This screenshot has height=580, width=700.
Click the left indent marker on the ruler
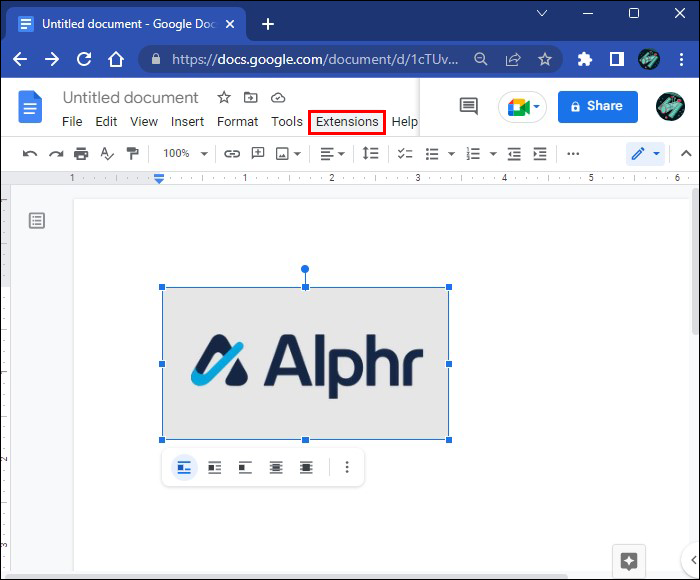pyautogui.click(x=159, y=179)
